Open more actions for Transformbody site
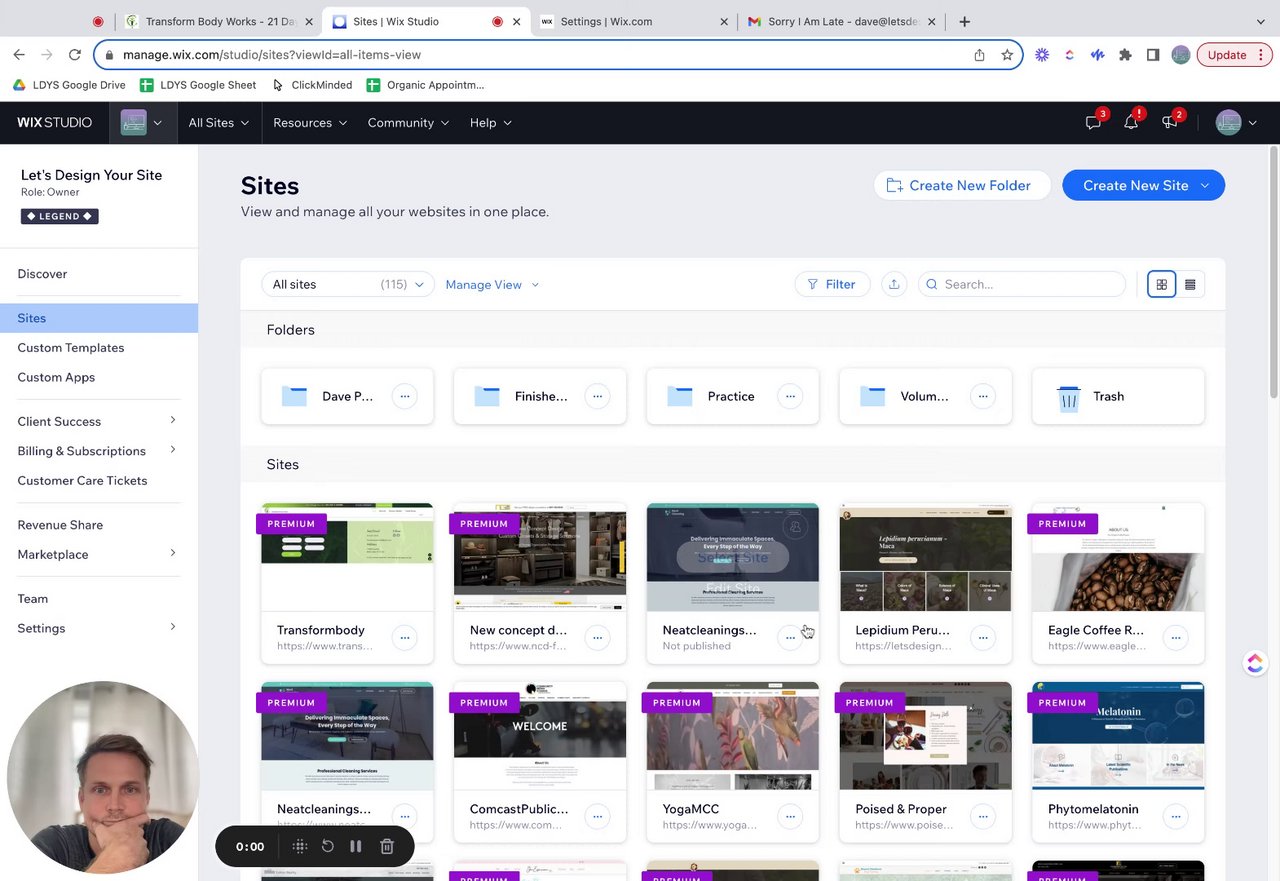1280x881 pixels. pyautogui.click(x=405, y=637)
